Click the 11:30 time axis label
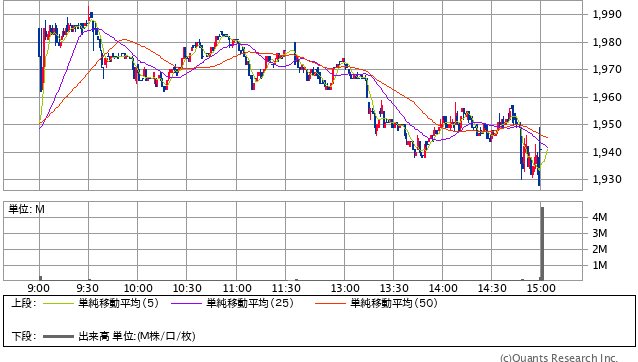This screenshot has height=362, width=638. tap(286, 288)
